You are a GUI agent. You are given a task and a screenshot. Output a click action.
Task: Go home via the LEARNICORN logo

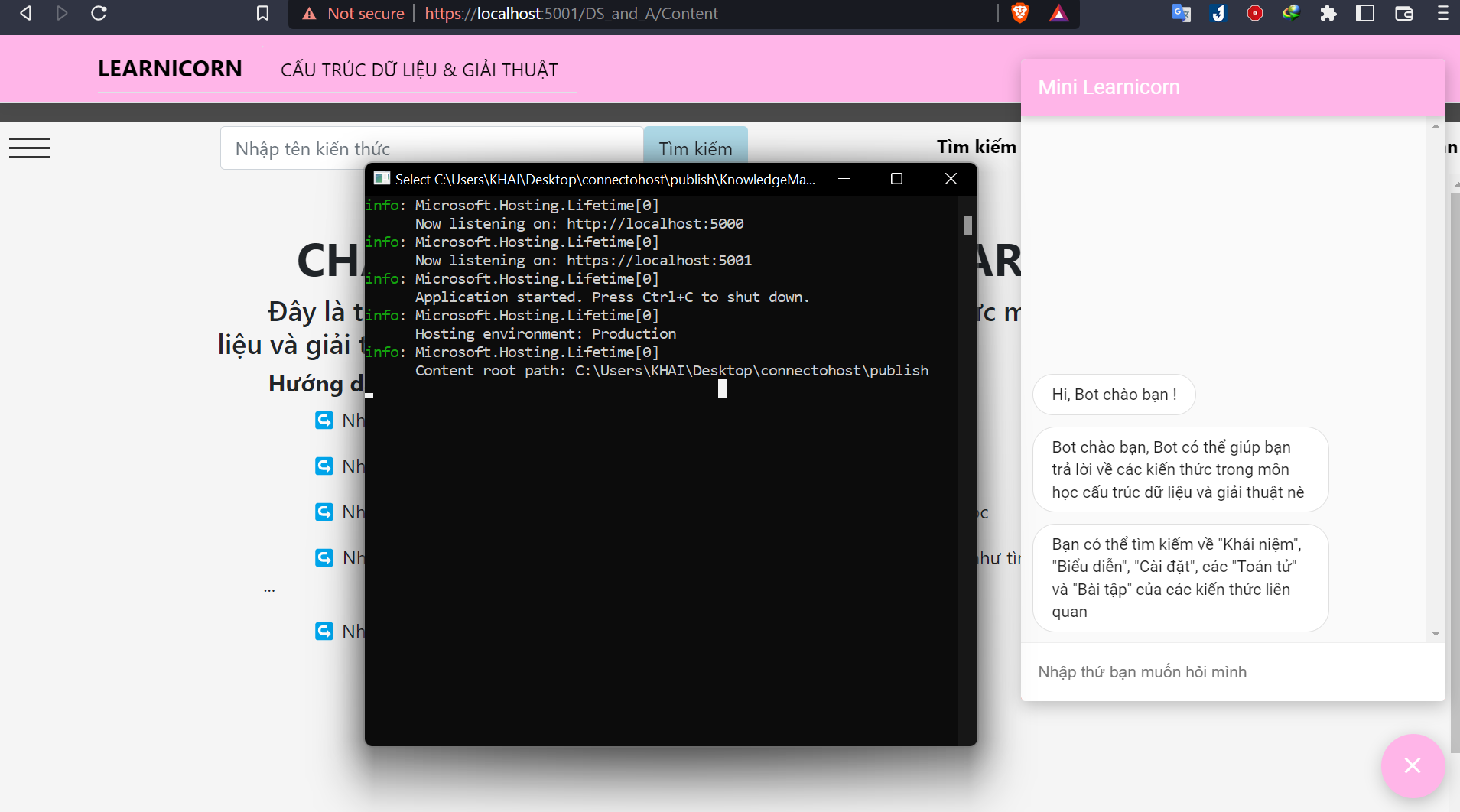pyautogui.click(x=170, y=69)
